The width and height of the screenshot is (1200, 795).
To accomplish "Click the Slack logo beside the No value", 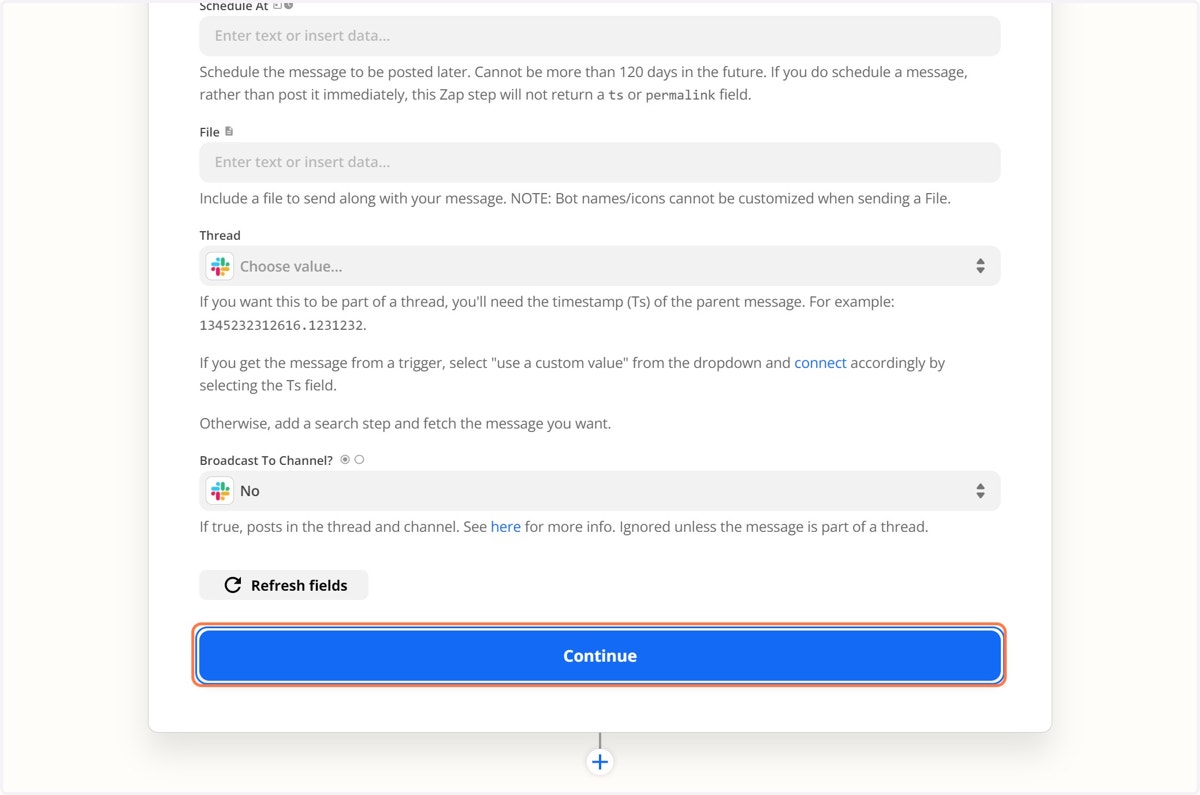I will click(220, 491).
